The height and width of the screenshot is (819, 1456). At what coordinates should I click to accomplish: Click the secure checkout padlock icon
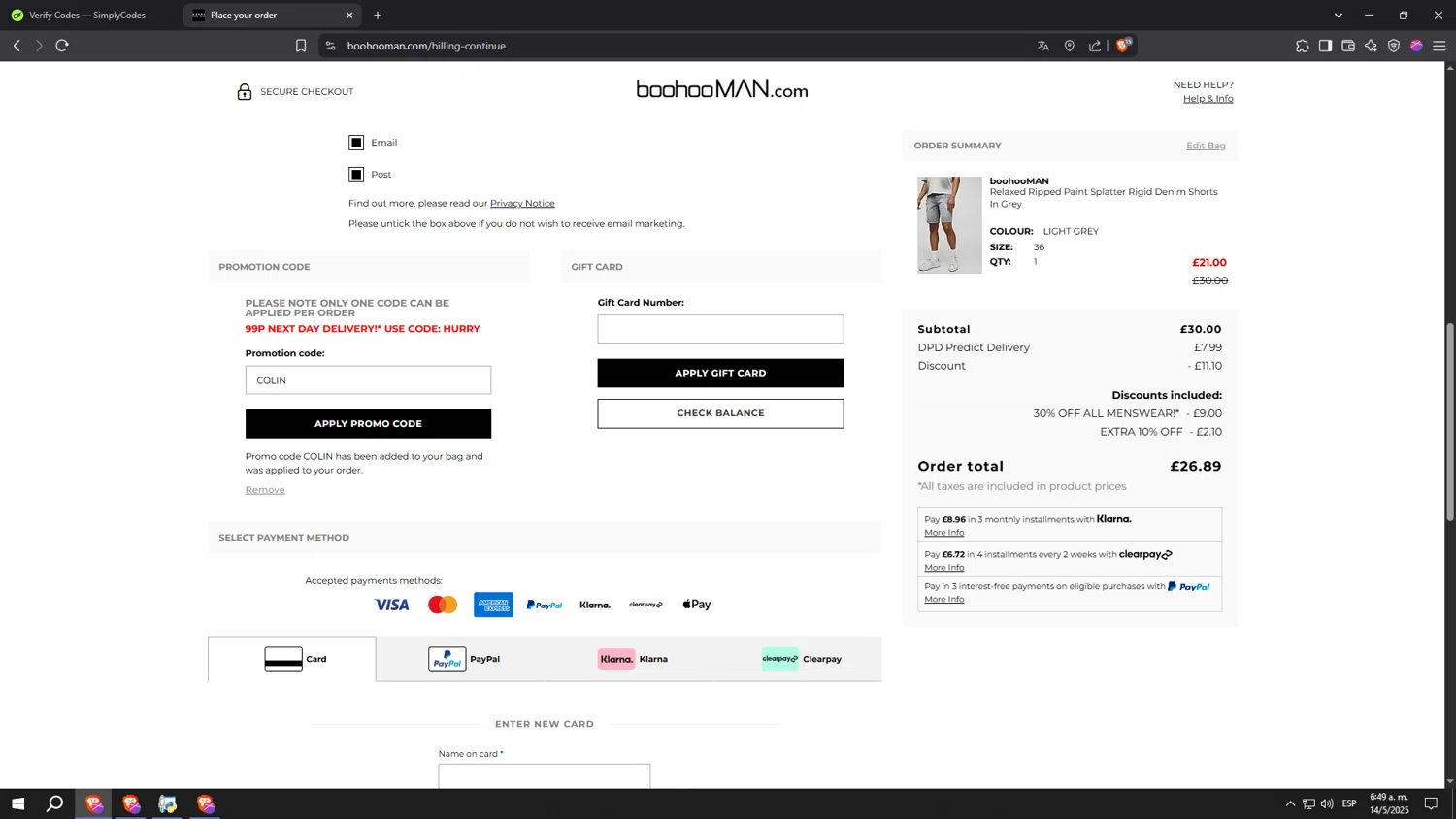pyautogui.click(x=245, y=91)
